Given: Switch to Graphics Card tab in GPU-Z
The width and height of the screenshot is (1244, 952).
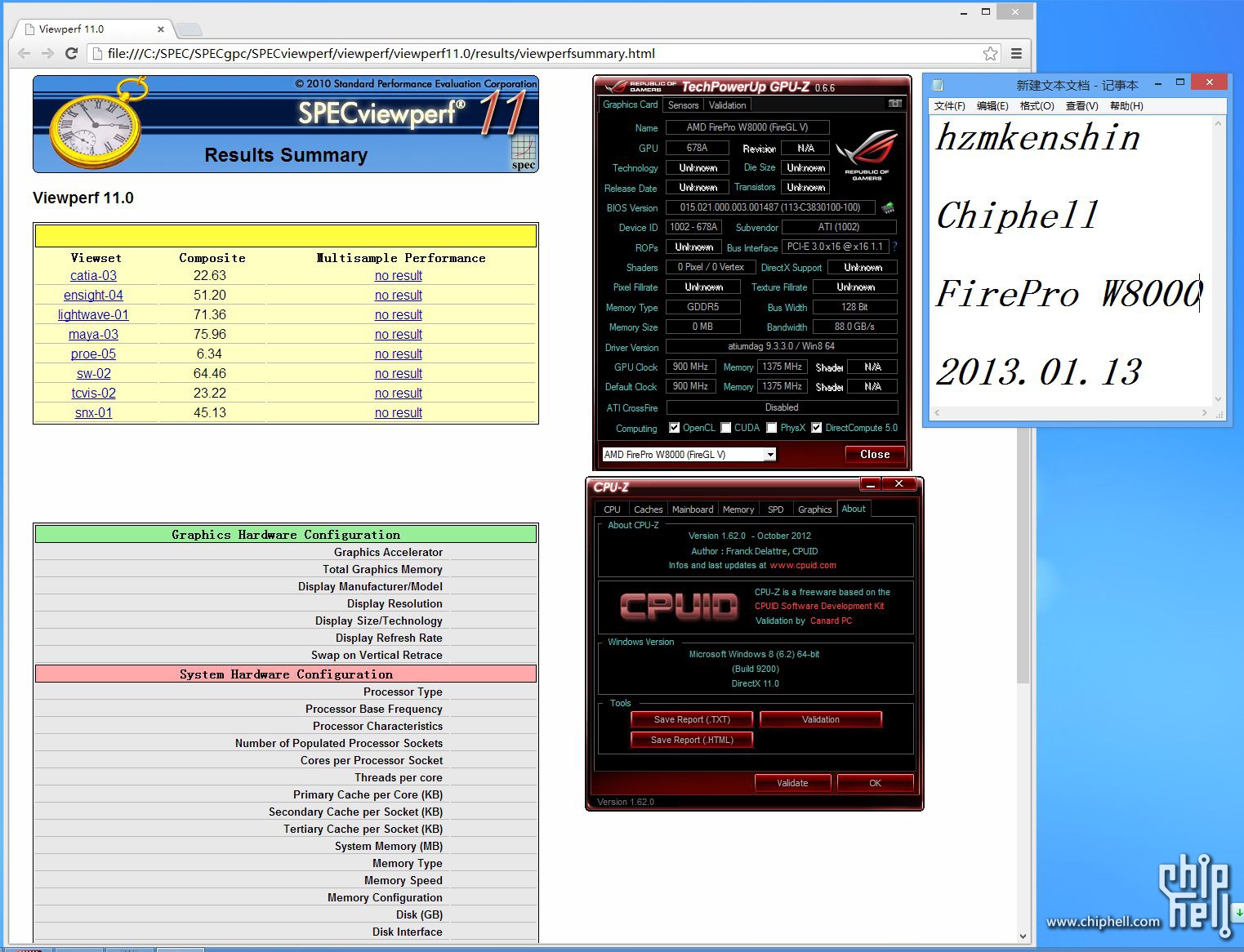Looking at the screenshot, I should click(630, 105).
